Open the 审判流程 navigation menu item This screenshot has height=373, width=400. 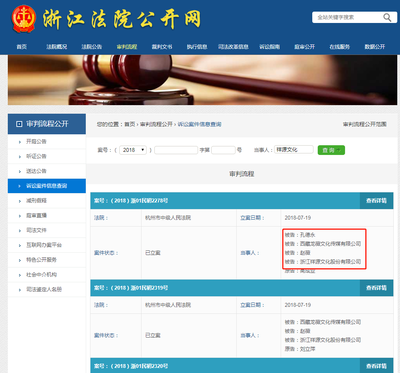click(x=127, y=47)
